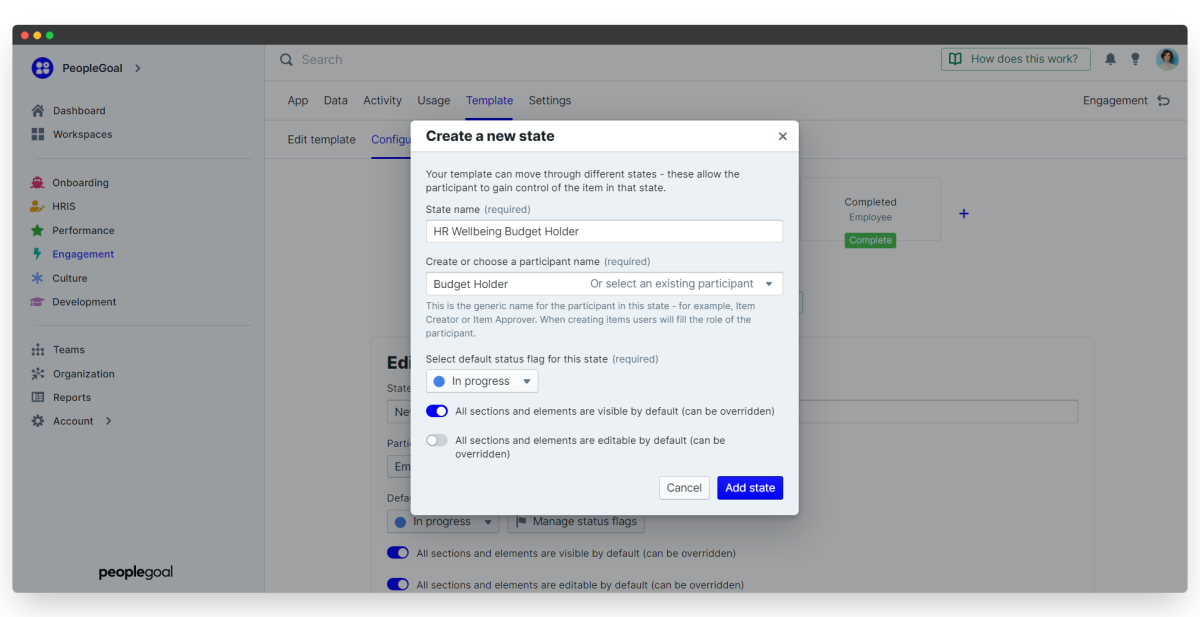This screenshot has height=617, width=1200.
Task: Open Reports in the sidebar
Action: click(72, 397)
